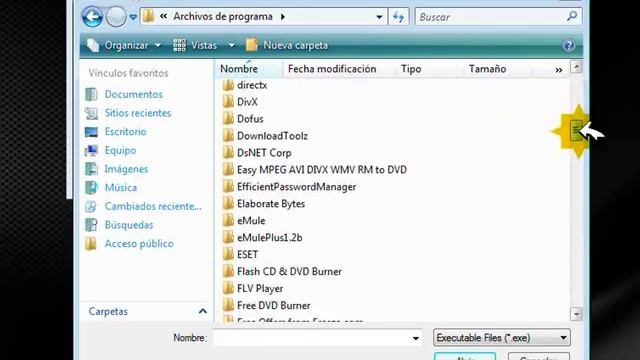The image size is (640, 360).
Task: Select the eMulePlus1.2b folder
Action: pyautogui.click(x=270, y=238)
